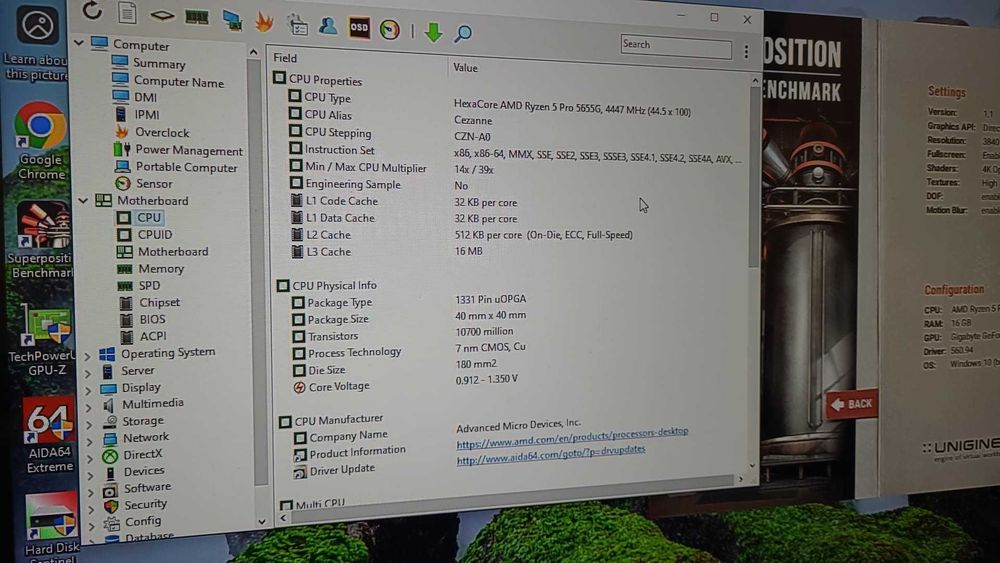1000x563 pixels.
Task: Collapse the Motherboard tree node
Action: click(83, 200)
